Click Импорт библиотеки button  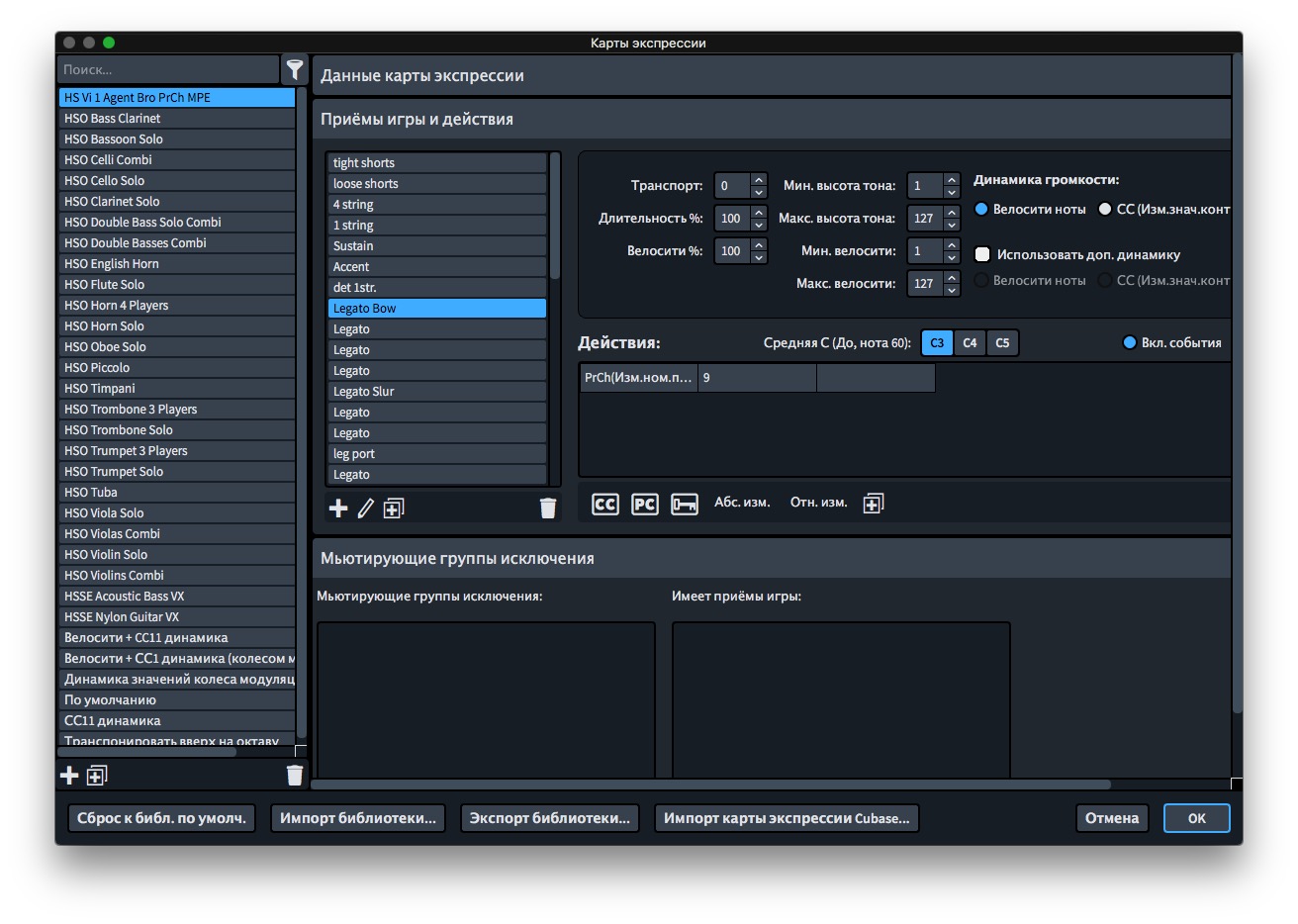[358, 818]
